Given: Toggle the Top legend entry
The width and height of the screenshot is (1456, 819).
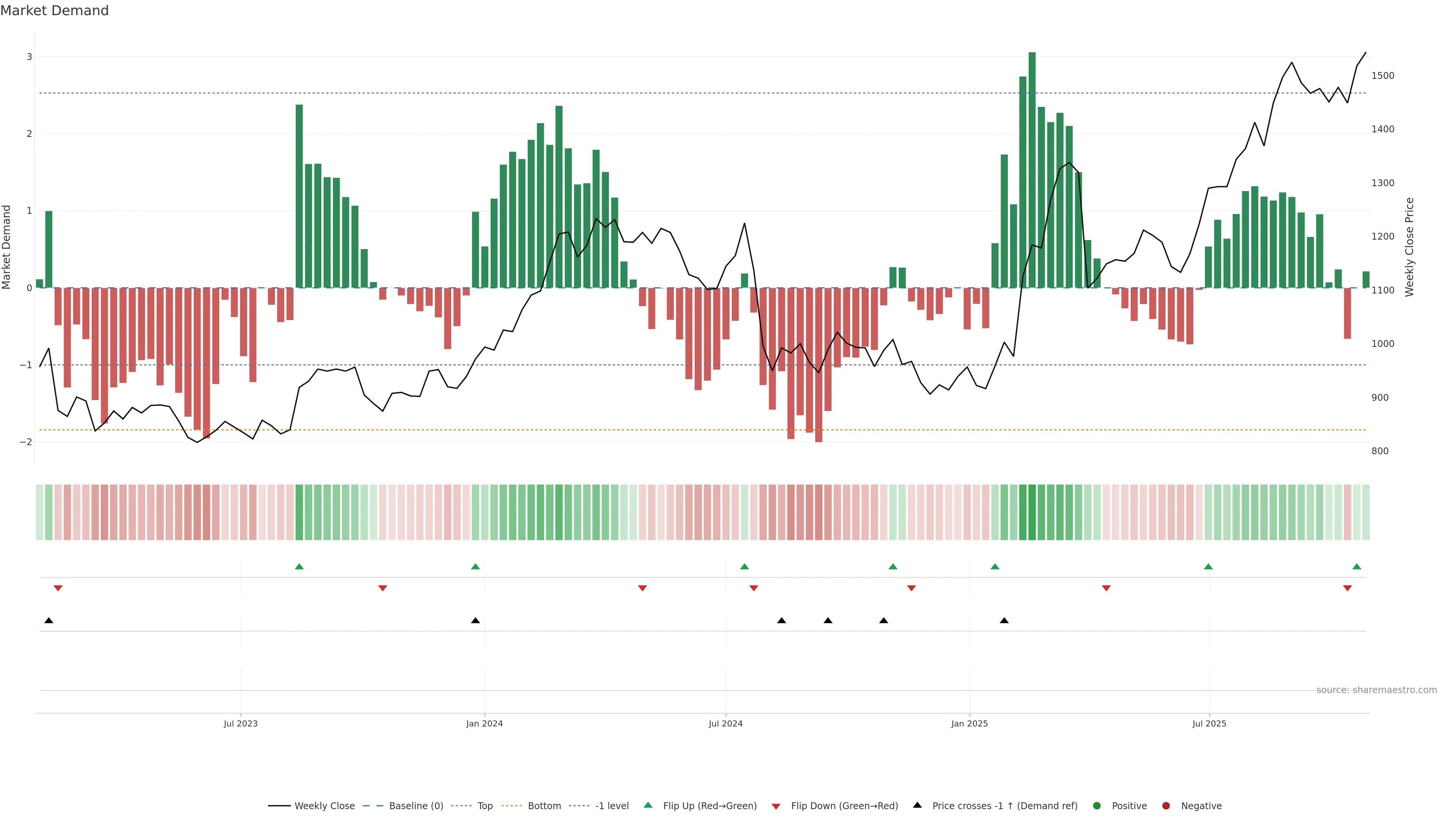Looking at the screenshot, I should click(485, 806).
